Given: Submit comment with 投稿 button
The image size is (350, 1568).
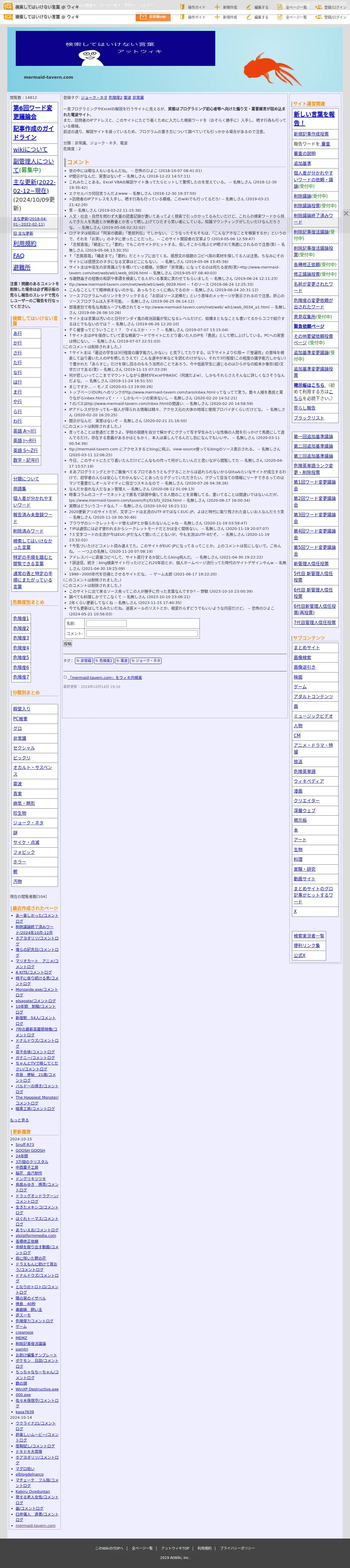Looking at the screenshot, I should point(68,643).
